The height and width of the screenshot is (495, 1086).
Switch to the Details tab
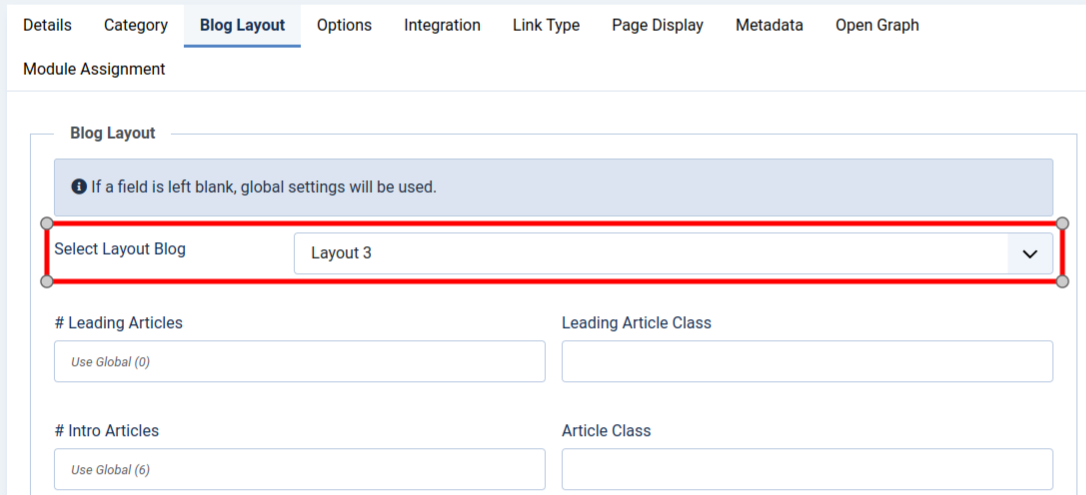click(47, 25)
